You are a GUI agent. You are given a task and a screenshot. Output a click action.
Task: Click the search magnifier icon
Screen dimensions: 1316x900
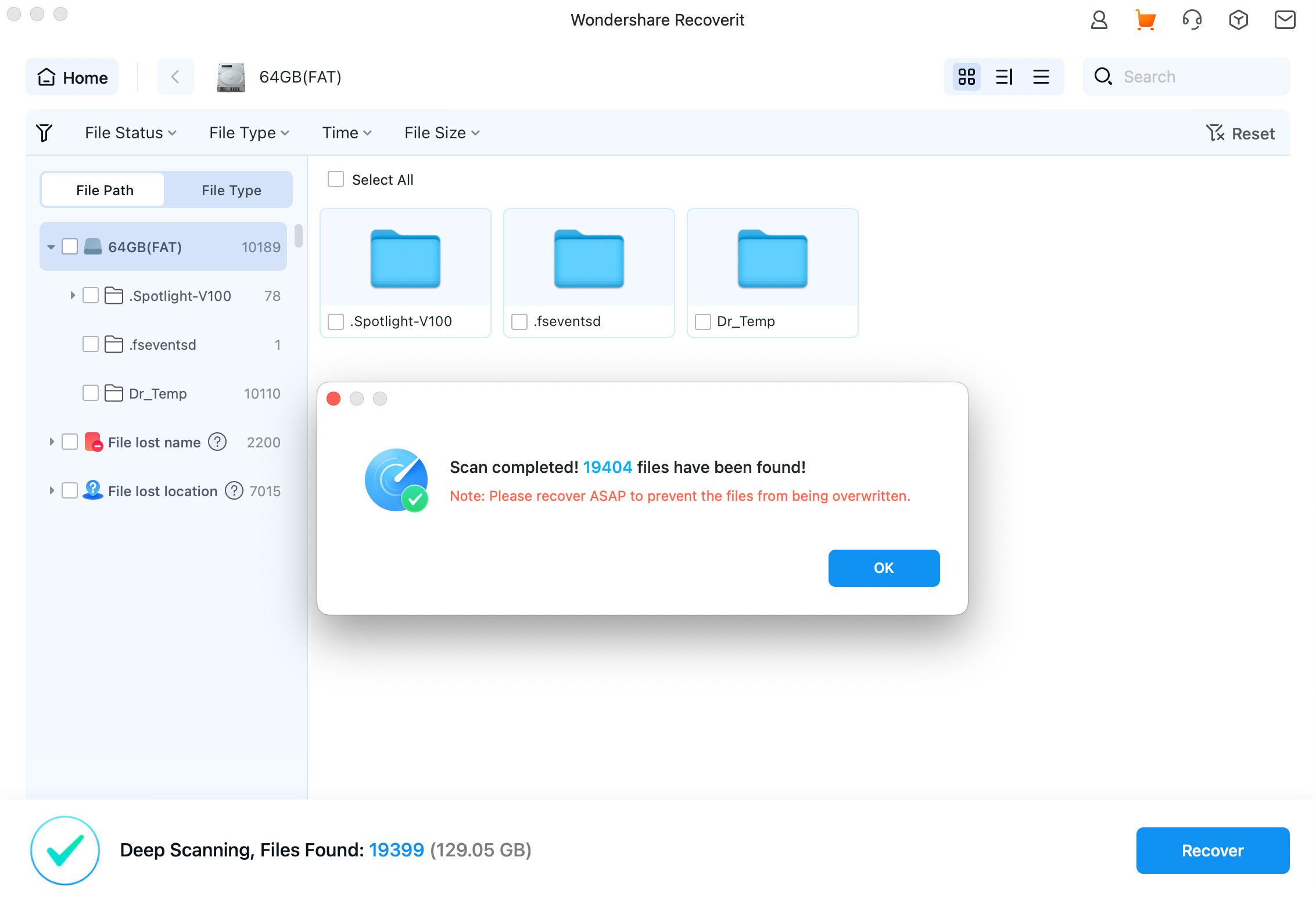[x=1103, y=77]
